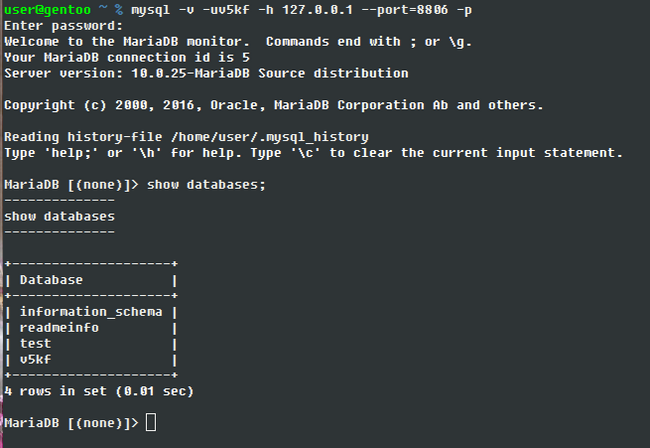The image size is (650, 448).
Task: Click the information_schema database row
Action: pyautogui.click(x=90, y=311)
